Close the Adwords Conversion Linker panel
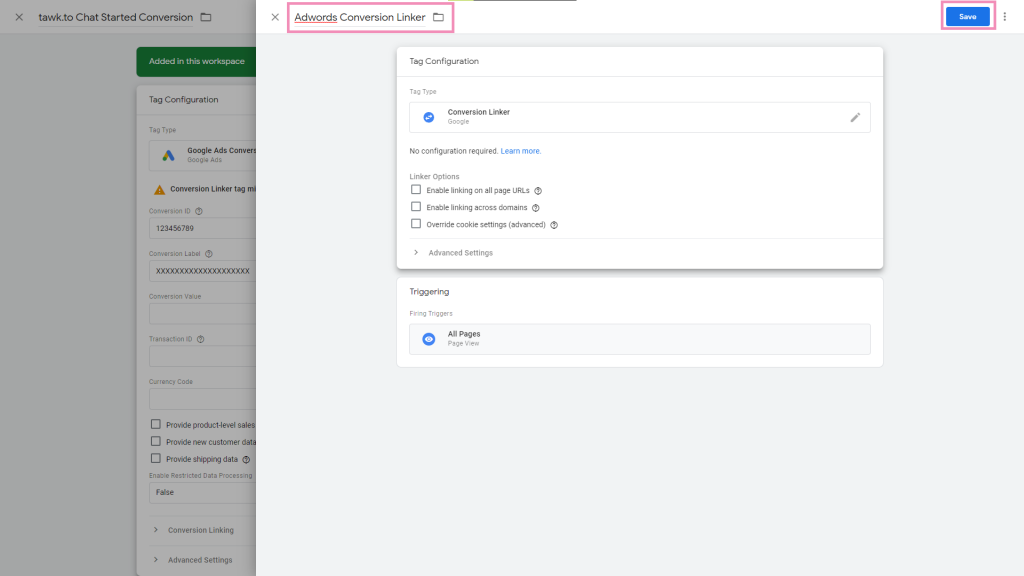Screen dimensions: 1024x576 [x=275, y=17]
